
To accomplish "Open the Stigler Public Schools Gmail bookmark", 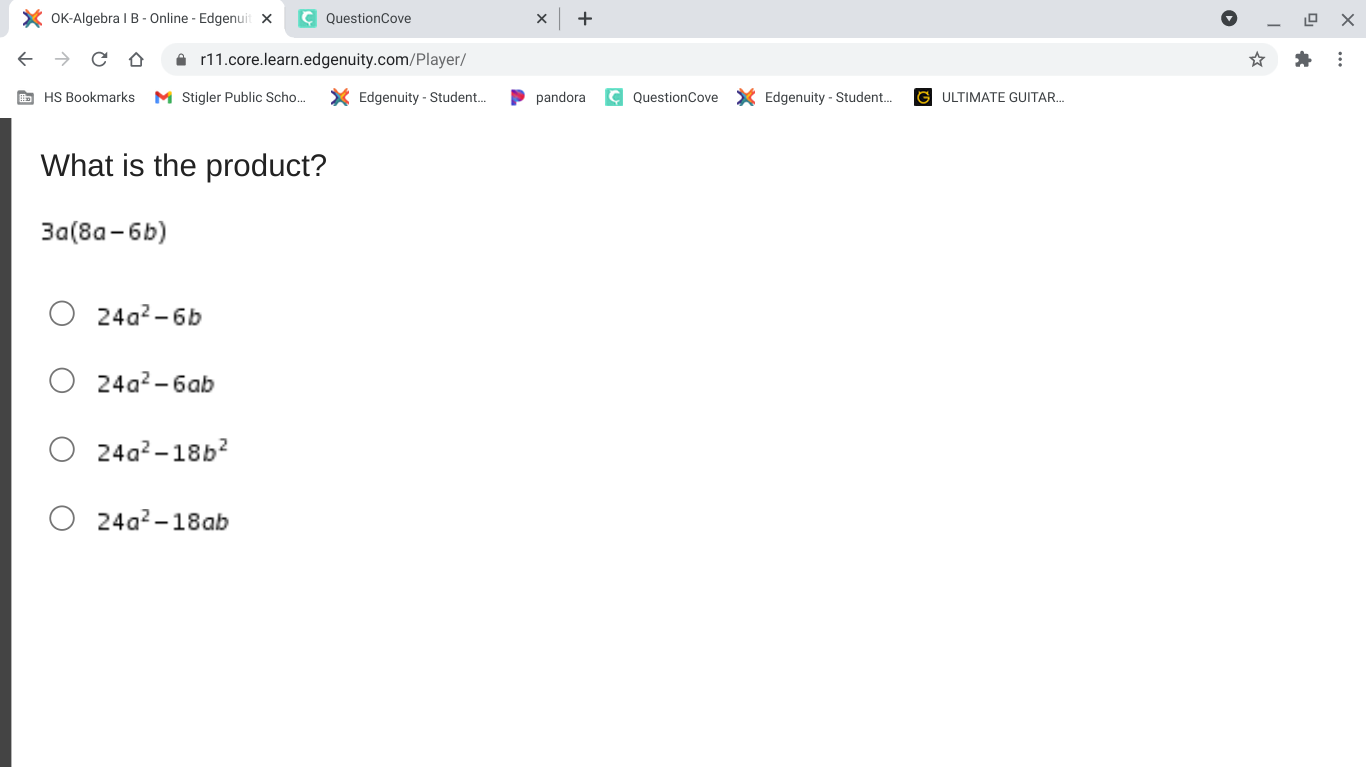I will point(231,97).
